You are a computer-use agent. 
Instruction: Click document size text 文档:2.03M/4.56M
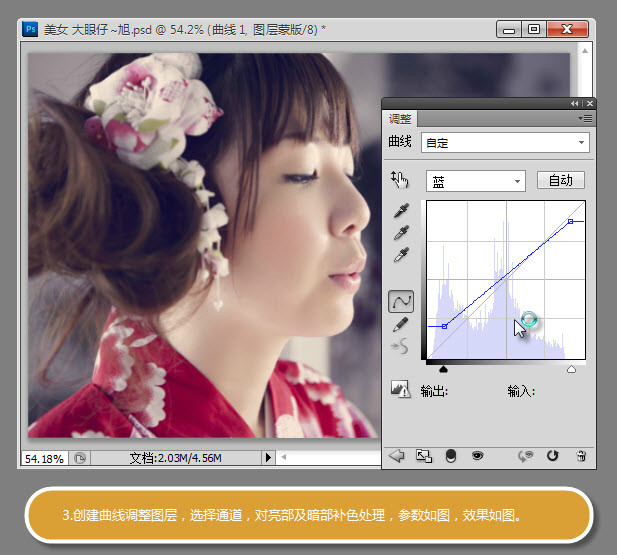tap(175, 458)
